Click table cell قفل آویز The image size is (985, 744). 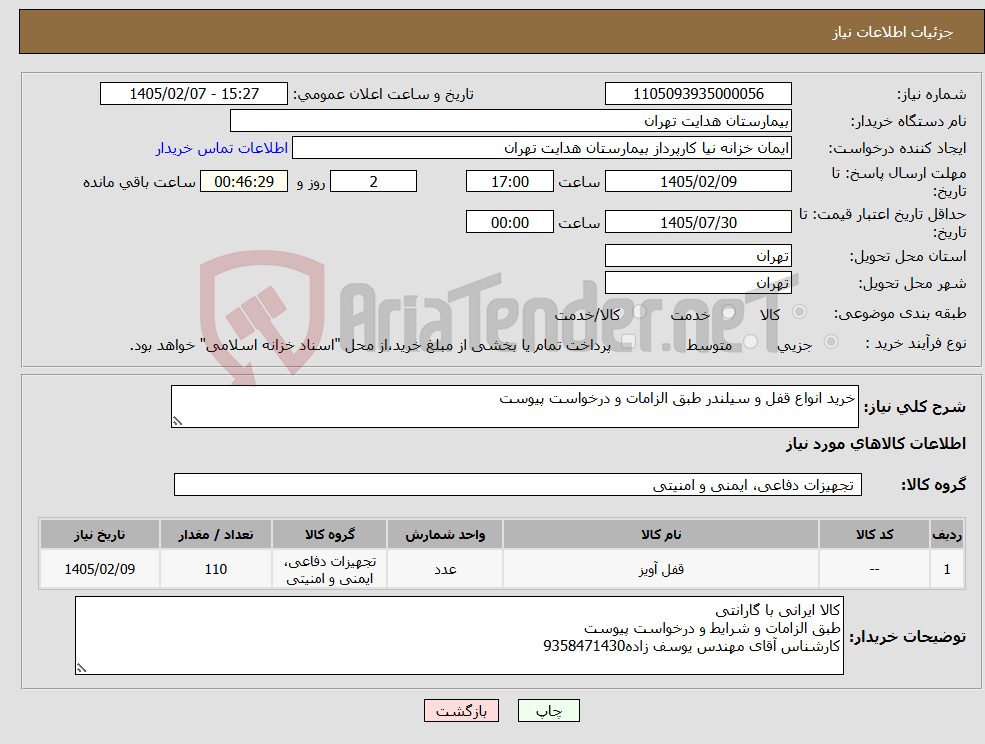pyautogui.click(x=661, y=569)
